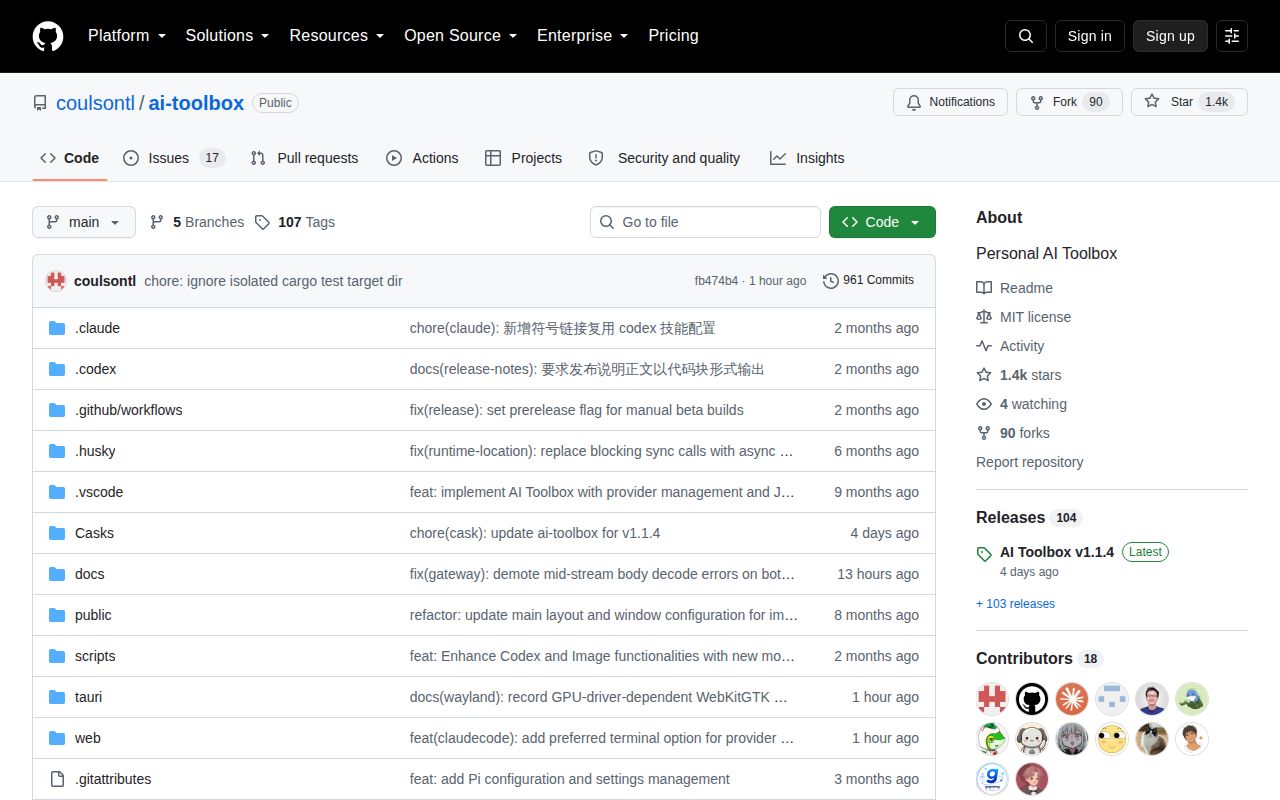Click the Readme book icon
The width and height of the screenshot is (1280, 800).
click(984, 288)
